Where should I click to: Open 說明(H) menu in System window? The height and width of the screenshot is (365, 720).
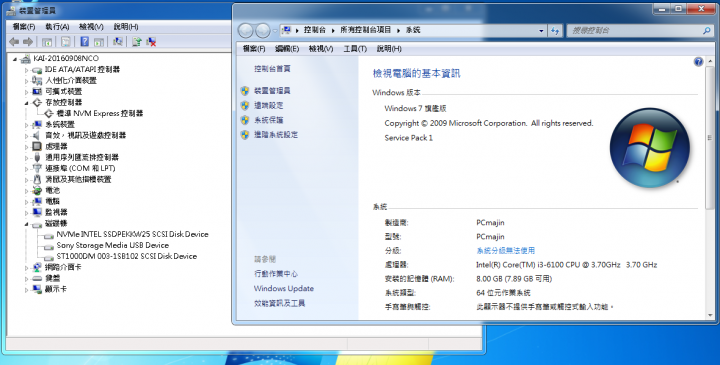(389, 49)
